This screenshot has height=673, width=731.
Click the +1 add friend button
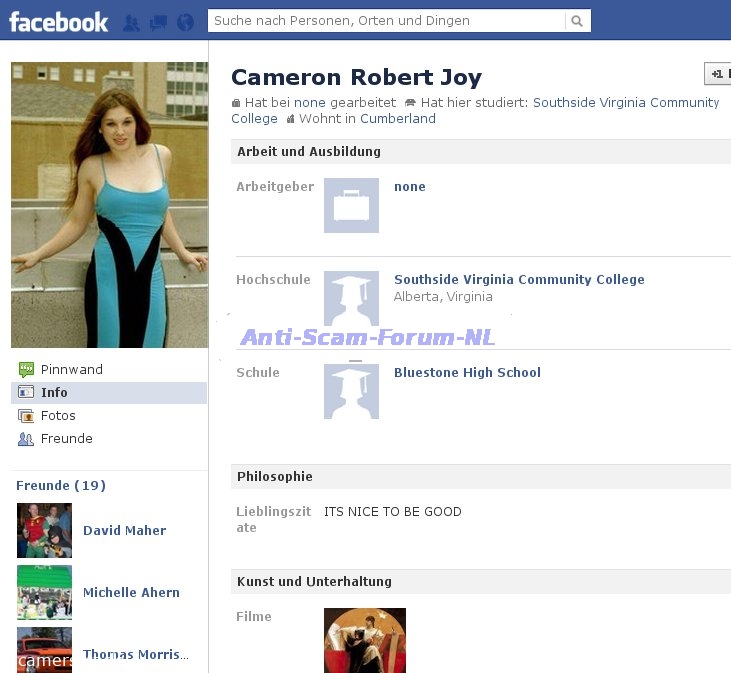click(717, 74)
